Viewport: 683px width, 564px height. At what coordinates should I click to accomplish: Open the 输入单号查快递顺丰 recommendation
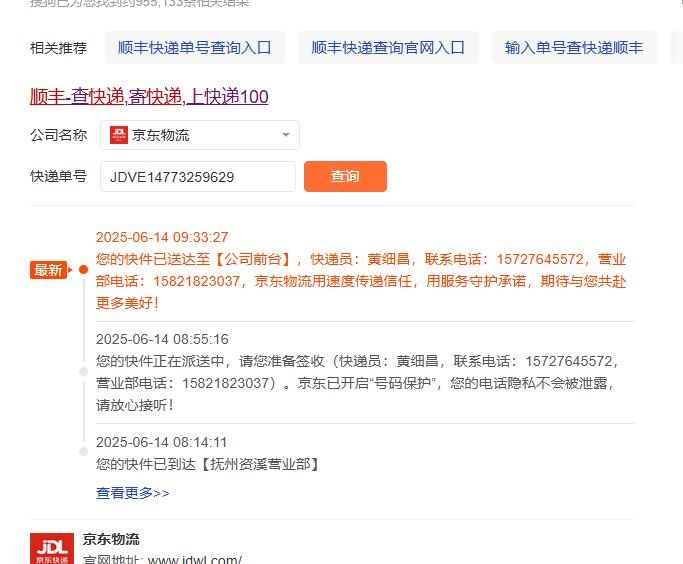tap(574, 47)
